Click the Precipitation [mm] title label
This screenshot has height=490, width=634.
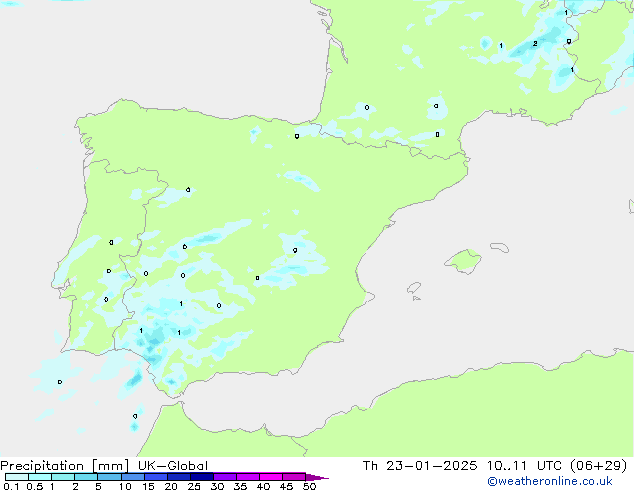[60, 465]
